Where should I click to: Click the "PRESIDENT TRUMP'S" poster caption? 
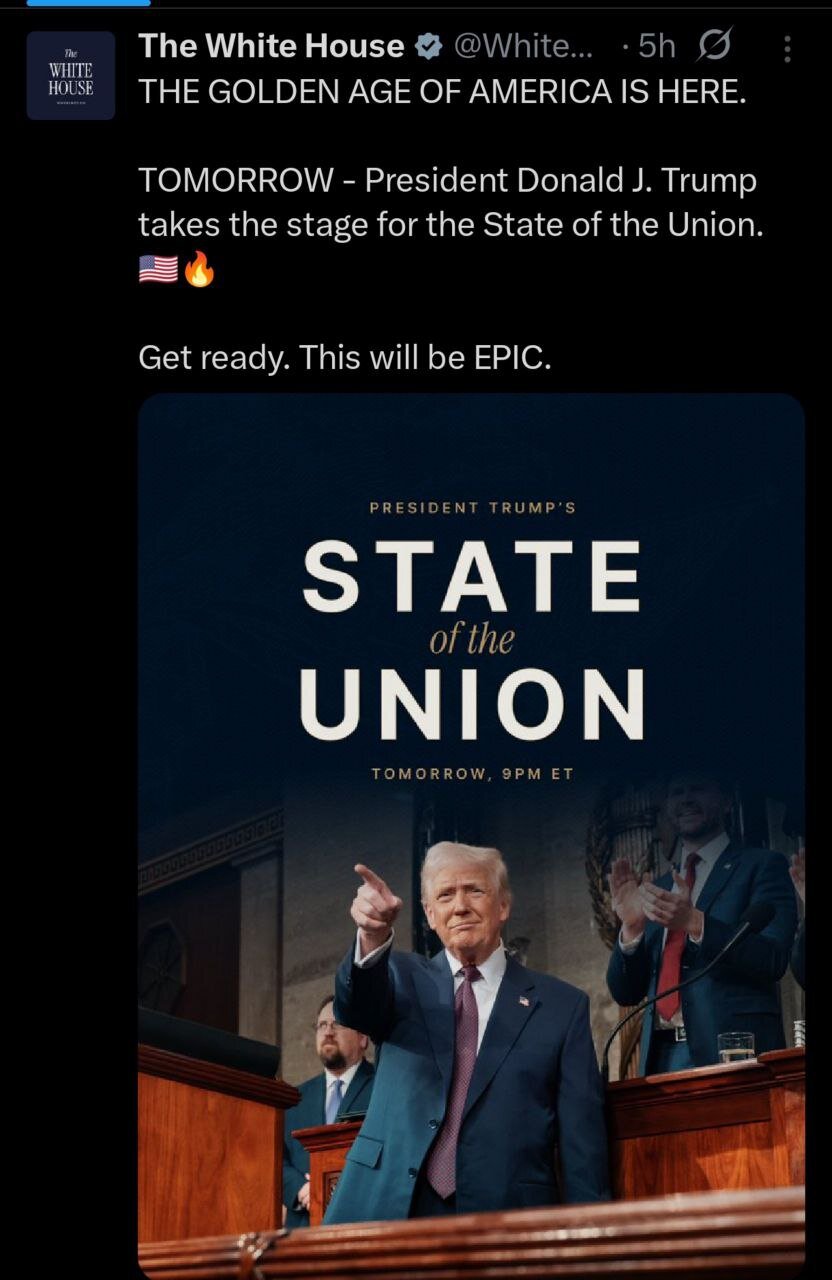(472, 508)
